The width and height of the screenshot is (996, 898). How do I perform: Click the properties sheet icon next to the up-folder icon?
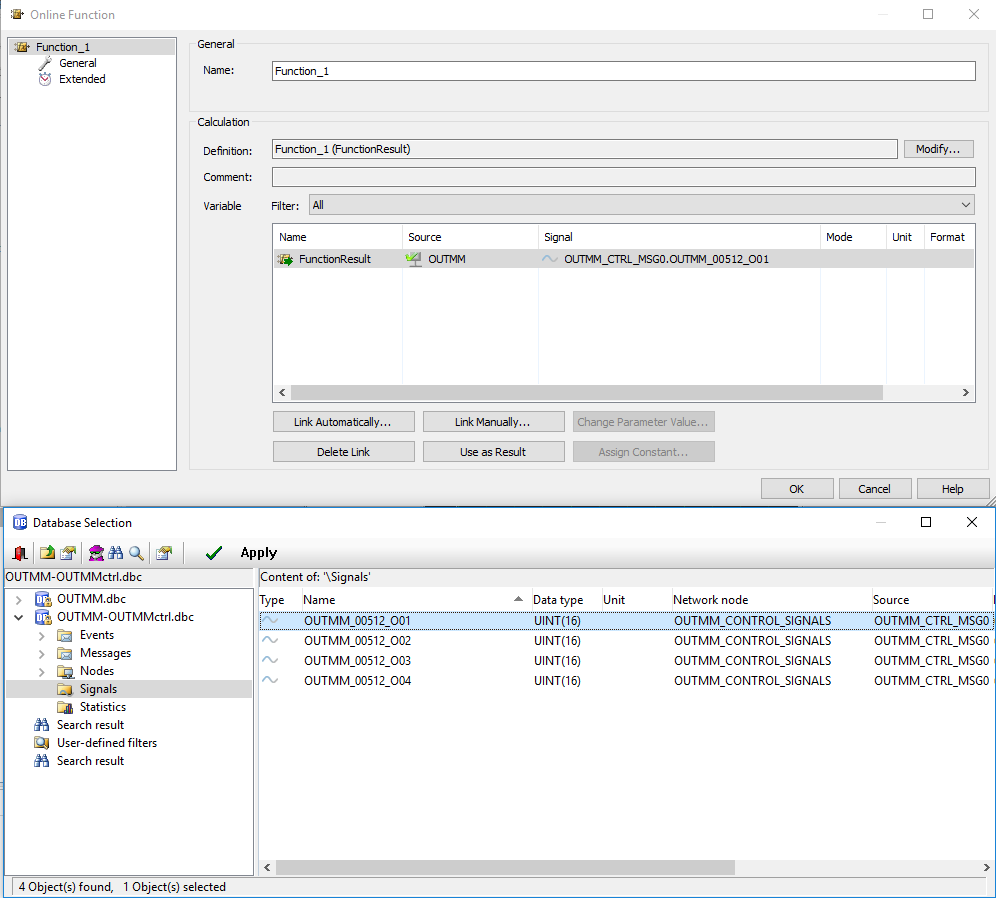(x=68, y=553)
